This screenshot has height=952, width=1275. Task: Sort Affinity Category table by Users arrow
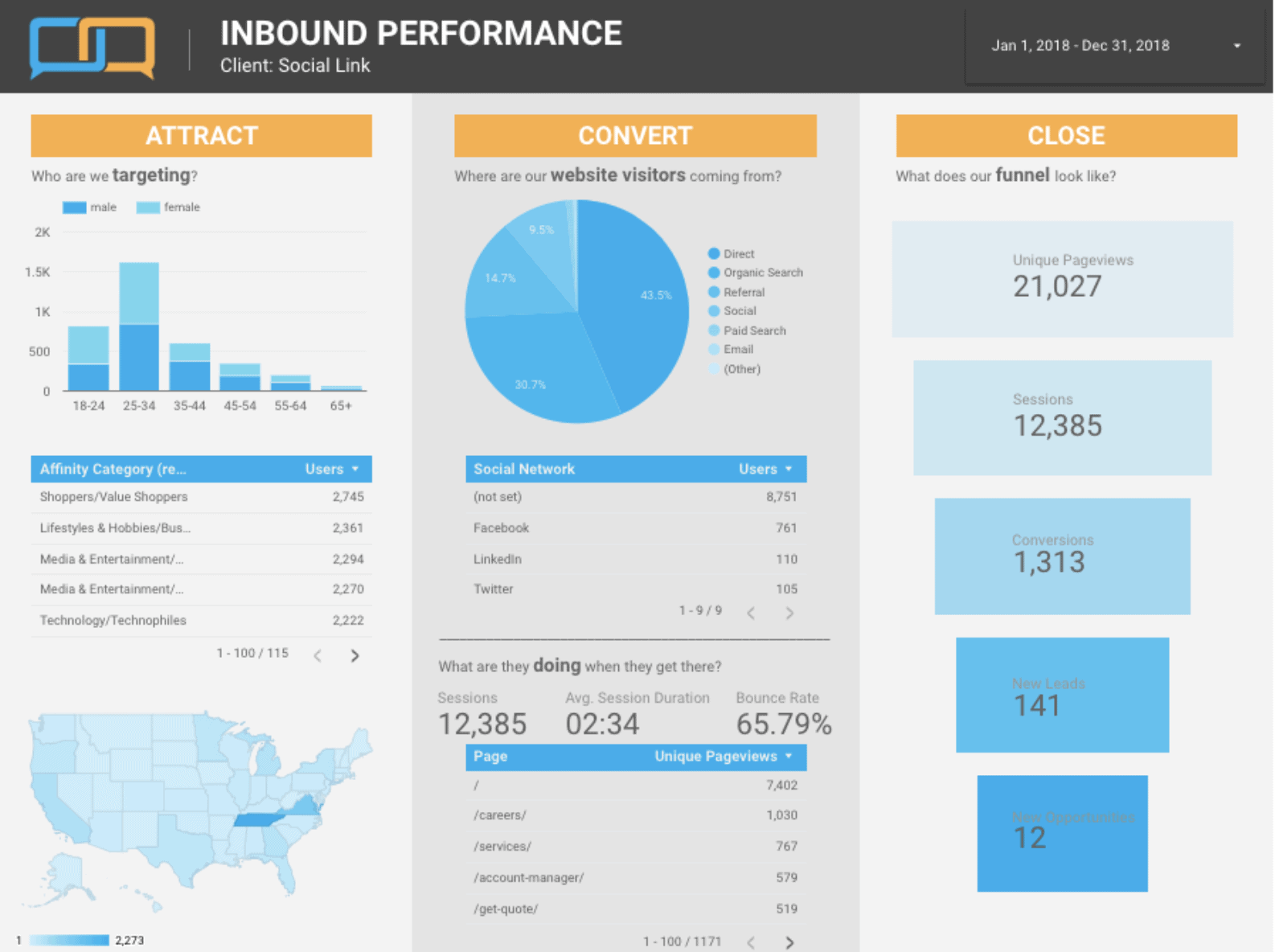pos(355,469)
